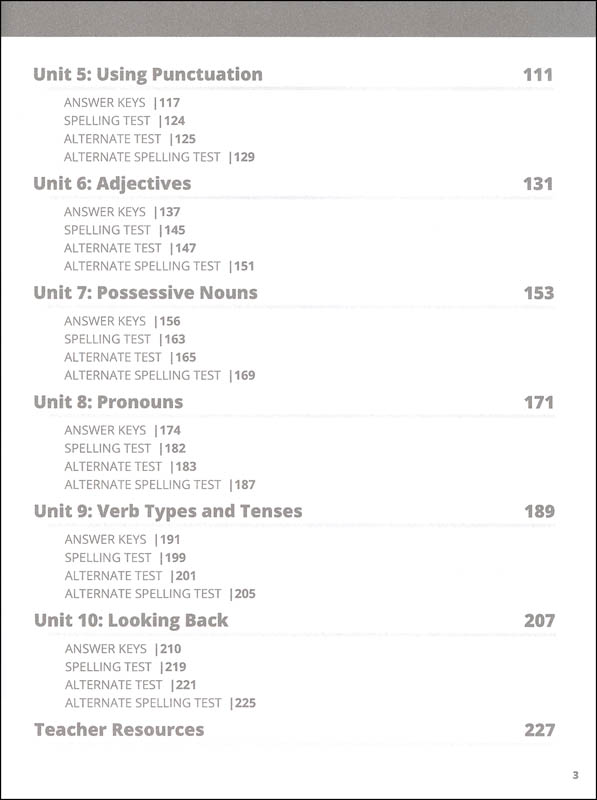Click page number 171 beside Pronouns
Viewport: 597px width, 800px height.
pyautogui.click(x=539, y=403)
